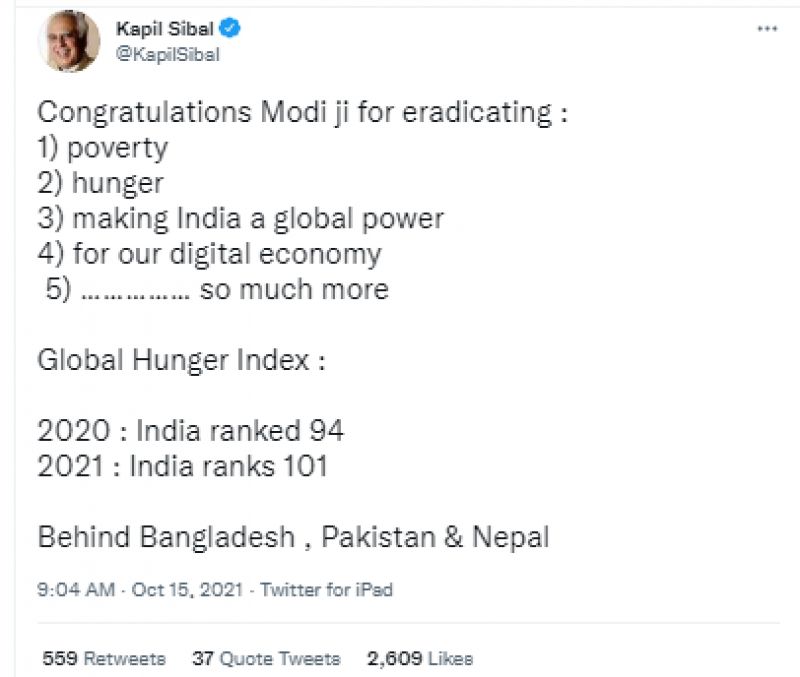Viewport: 800px width, 677px height.
Task: Show the 2,609 Likes list
Action: point(420,658)
